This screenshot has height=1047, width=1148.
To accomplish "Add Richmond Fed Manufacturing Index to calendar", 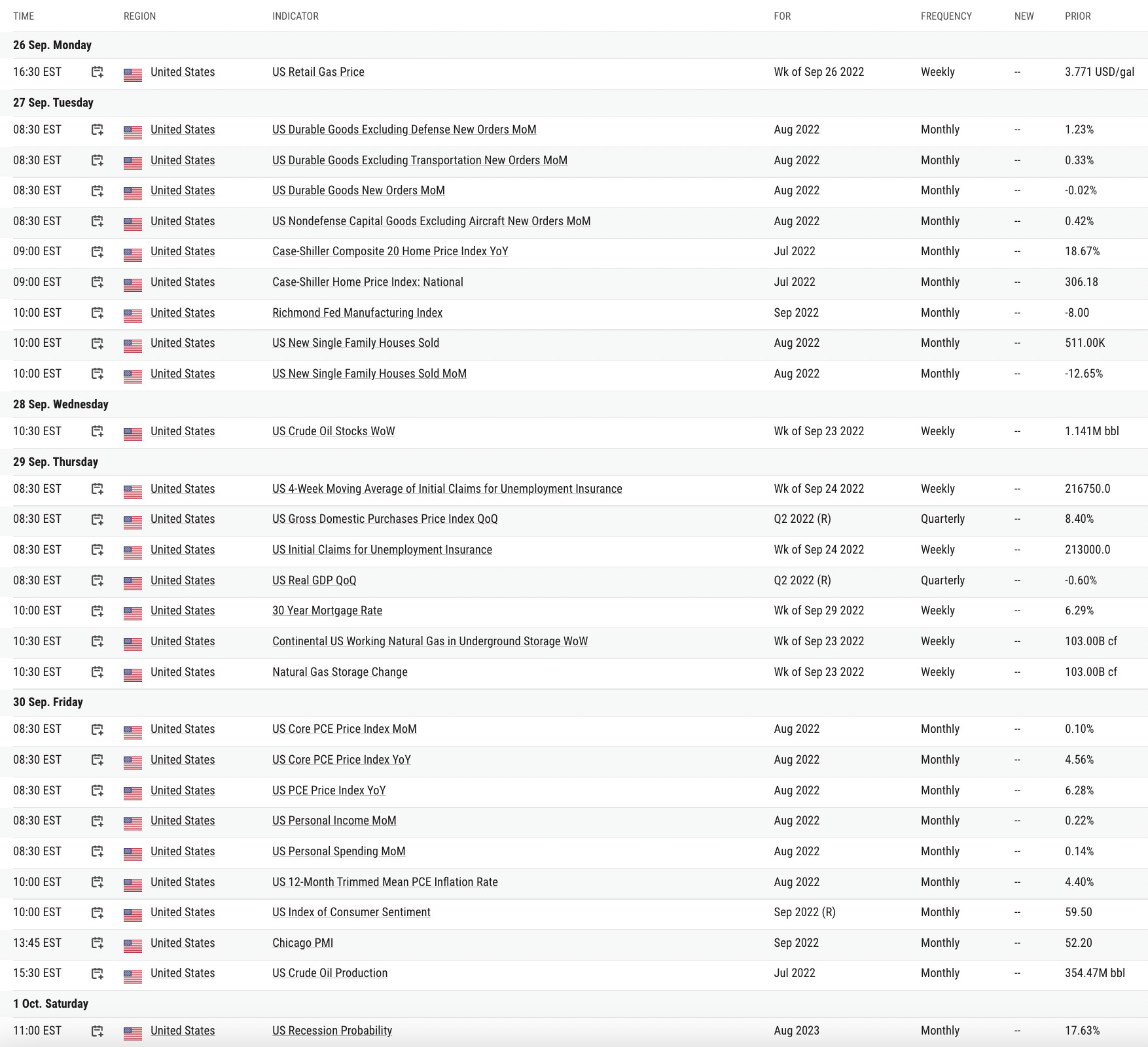I will click(98, 313).
